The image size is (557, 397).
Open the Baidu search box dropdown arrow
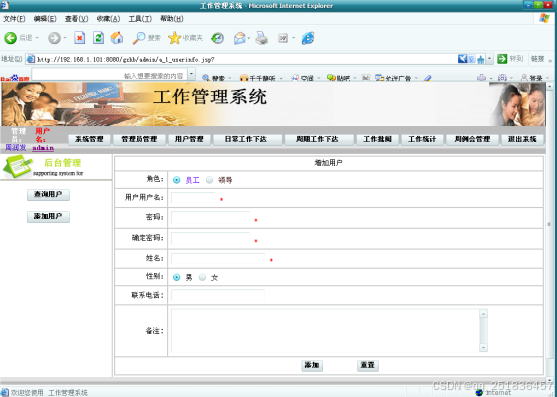tap(191, 75)
